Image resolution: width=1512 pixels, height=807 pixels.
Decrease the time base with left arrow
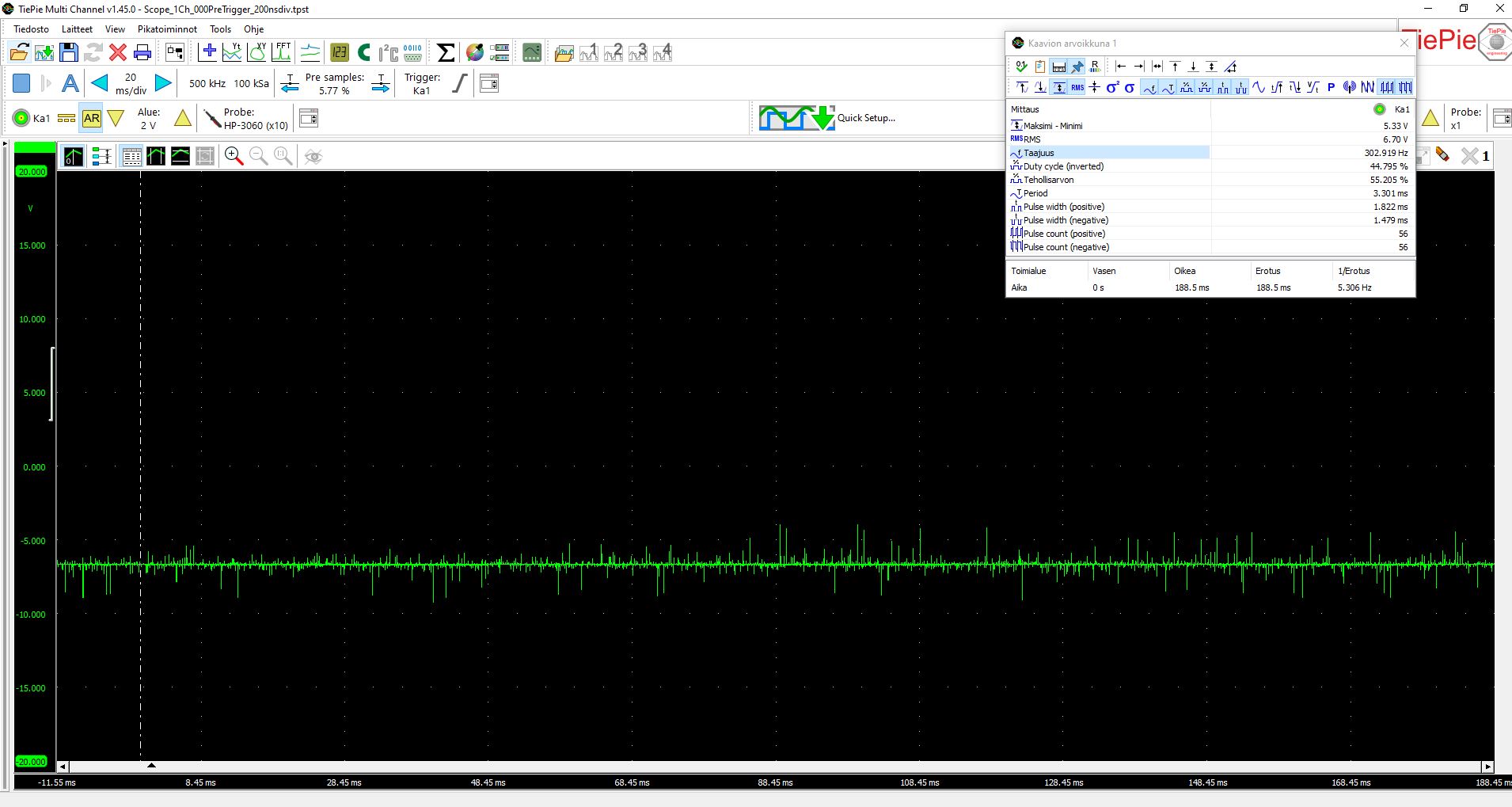(100, 83)
